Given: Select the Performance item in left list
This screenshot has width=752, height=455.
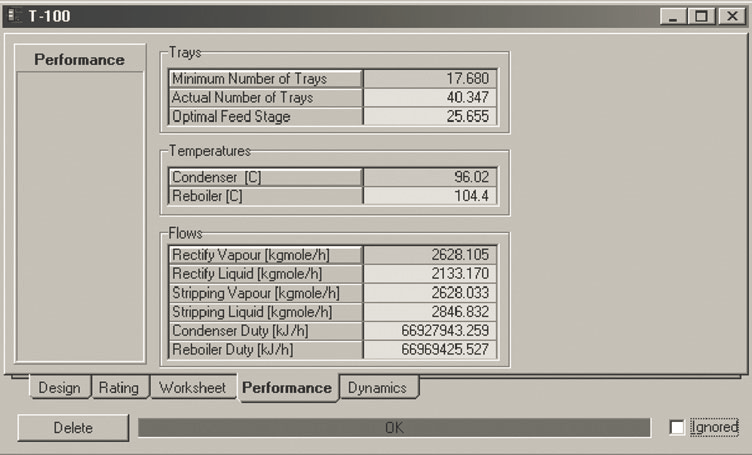Looking at the screenshot, I should pyautogui.click(x=80, y=60).
